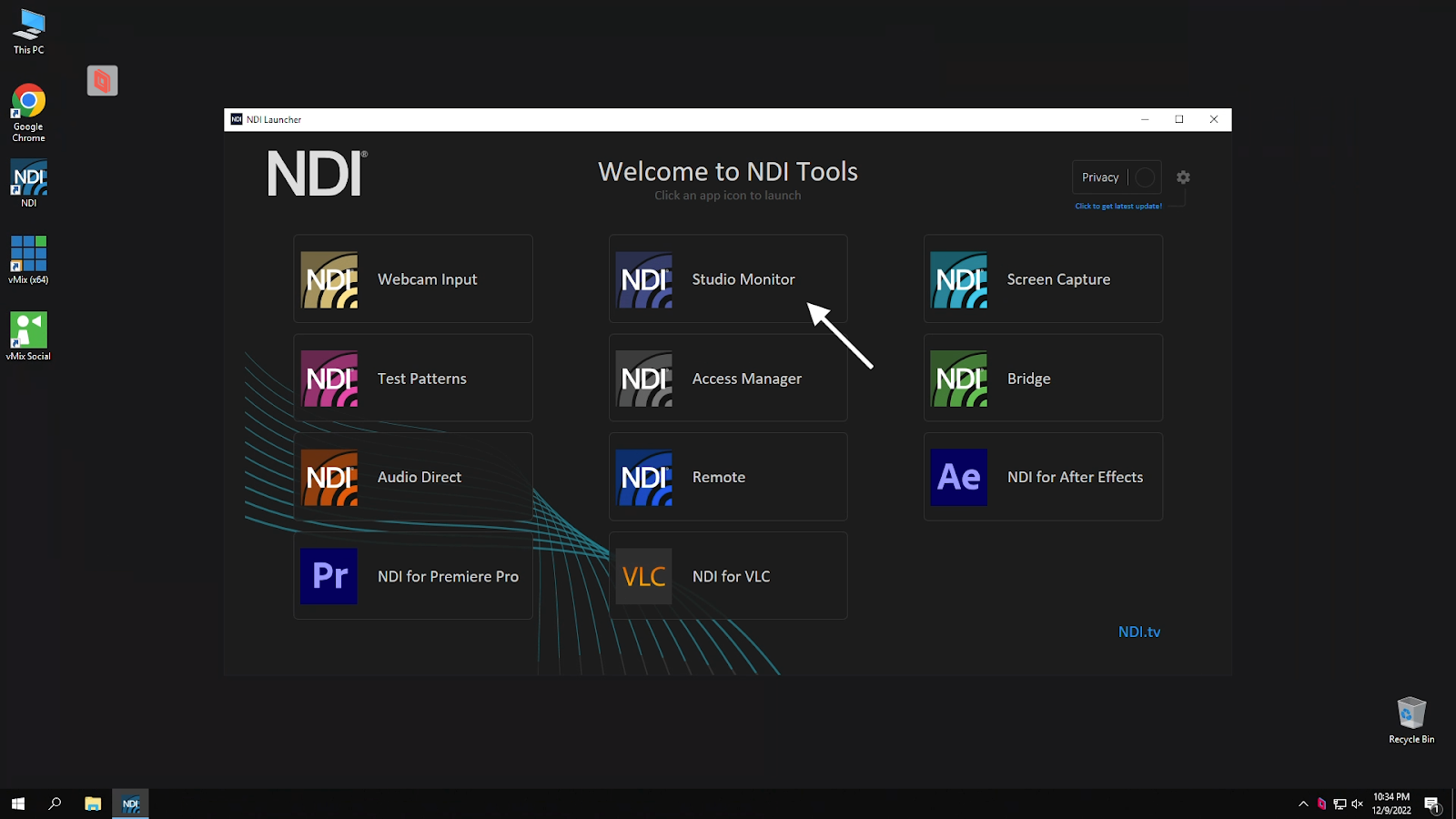
Task: Click the Studio Monitor label
Action: point(743,279)
